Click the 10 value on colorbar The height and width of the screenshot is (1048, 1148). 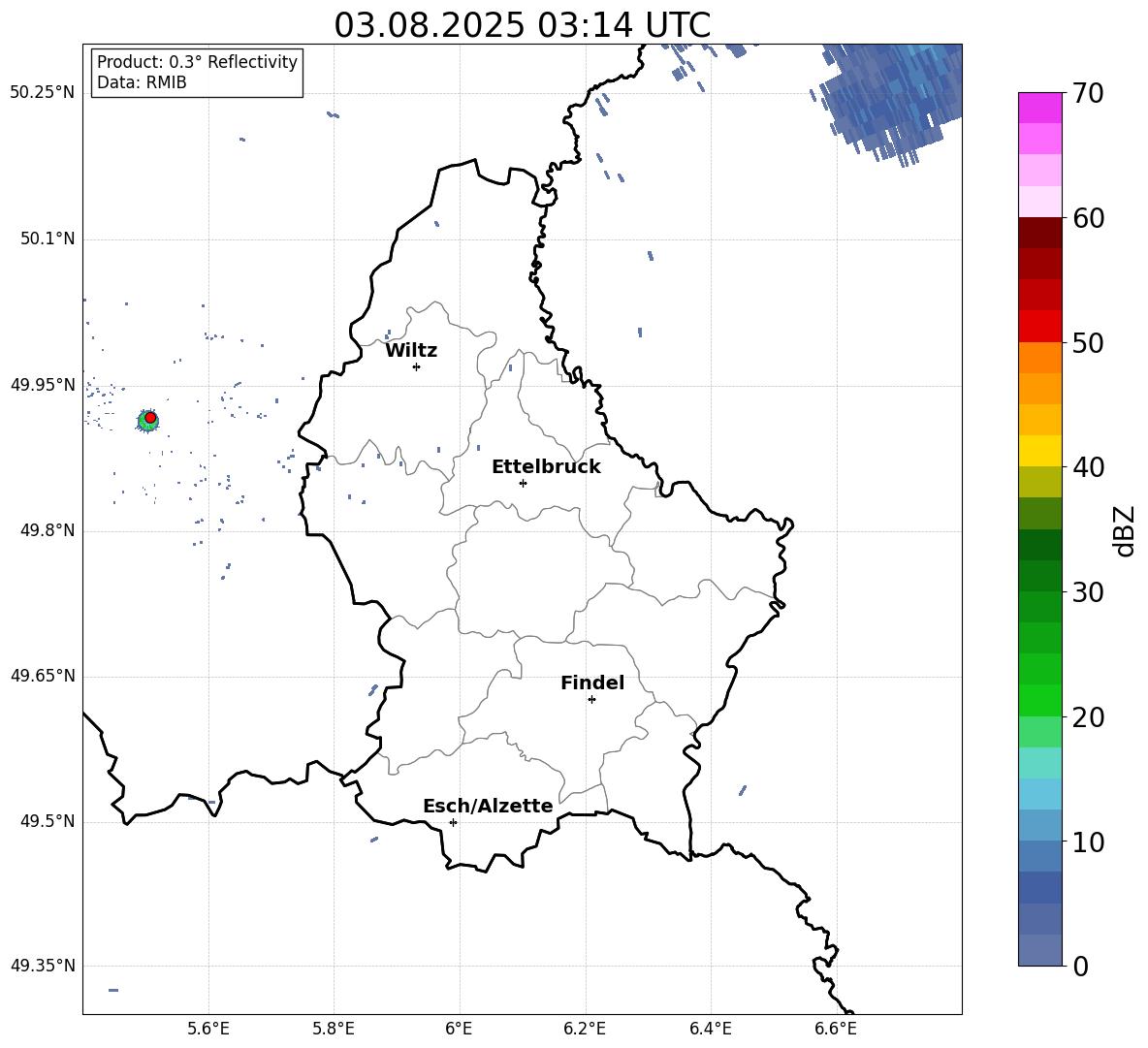pyautogui.click(x=1088, y=842)
